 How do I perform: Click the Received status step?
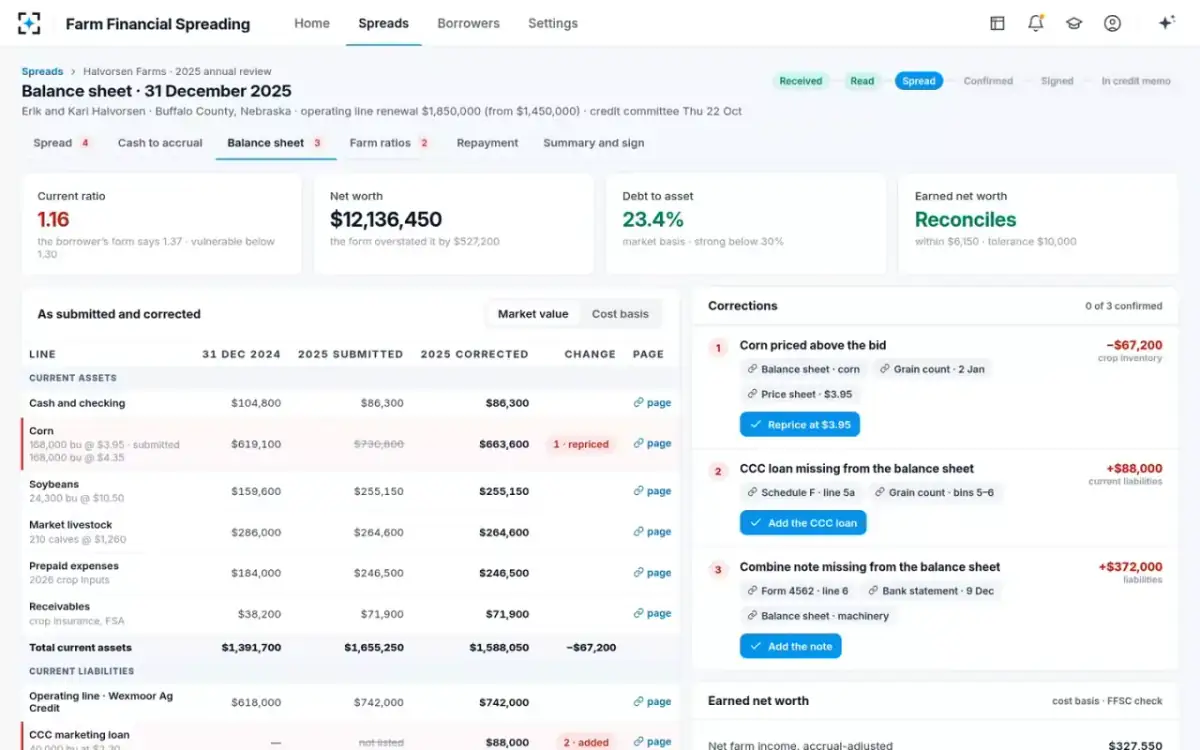pyautogui.click(x=801, y=81)
